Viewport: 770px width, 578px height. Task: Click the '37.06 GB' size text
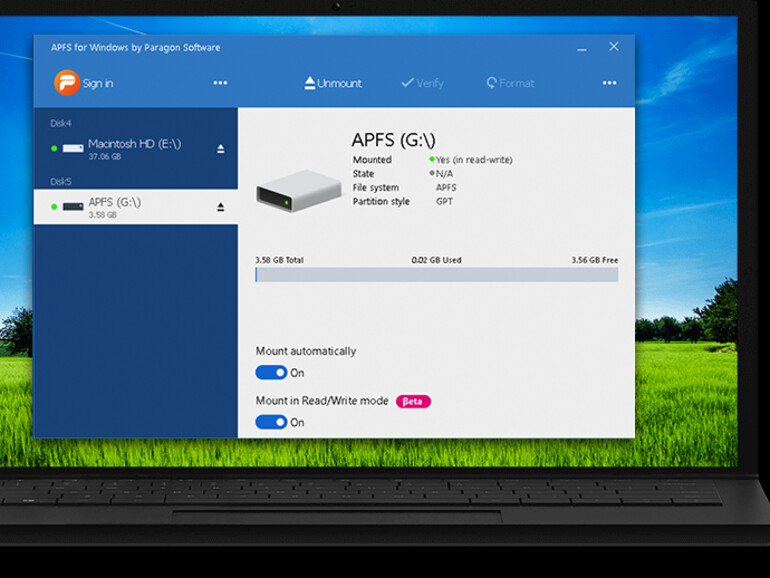[x=105, y=157]
